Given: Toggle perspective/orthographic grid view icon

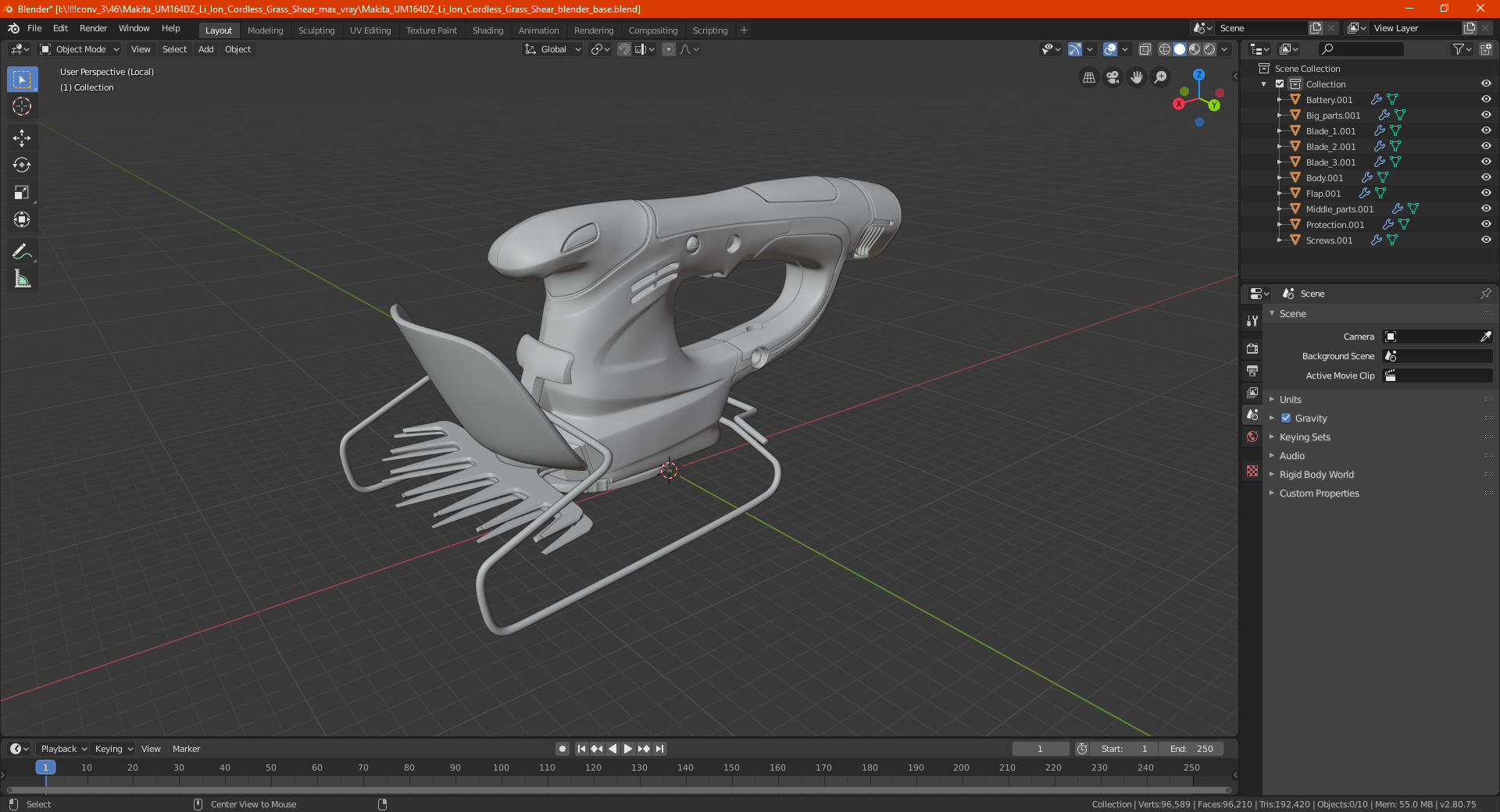Looking at the screenshot, I should click(x=1088, y=77).
